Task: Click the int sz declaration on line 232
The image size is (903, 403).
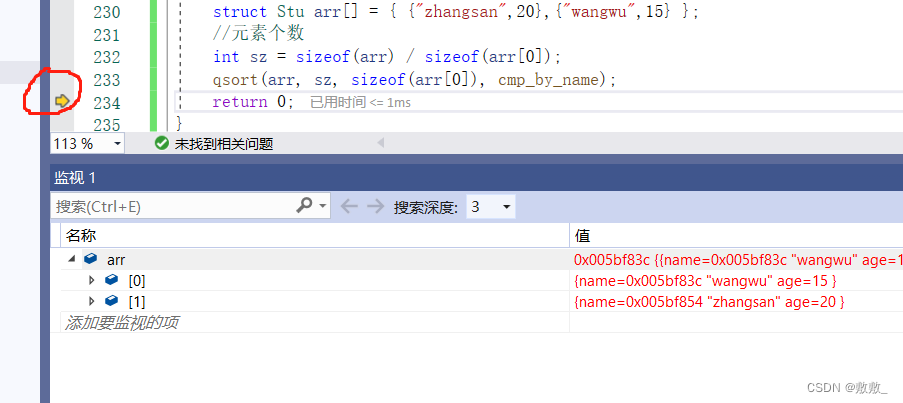Action: (386, 57)
